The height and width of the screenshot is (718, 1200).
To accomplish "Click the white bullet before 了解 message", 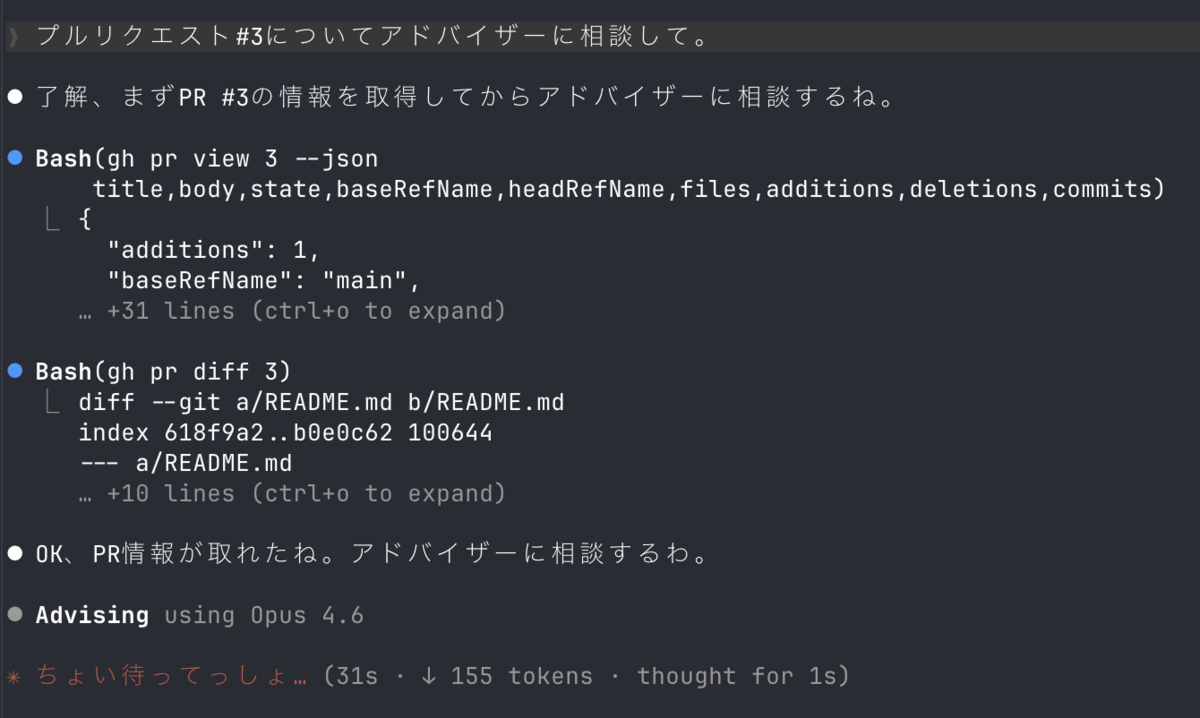I will (x=15, y=98).
